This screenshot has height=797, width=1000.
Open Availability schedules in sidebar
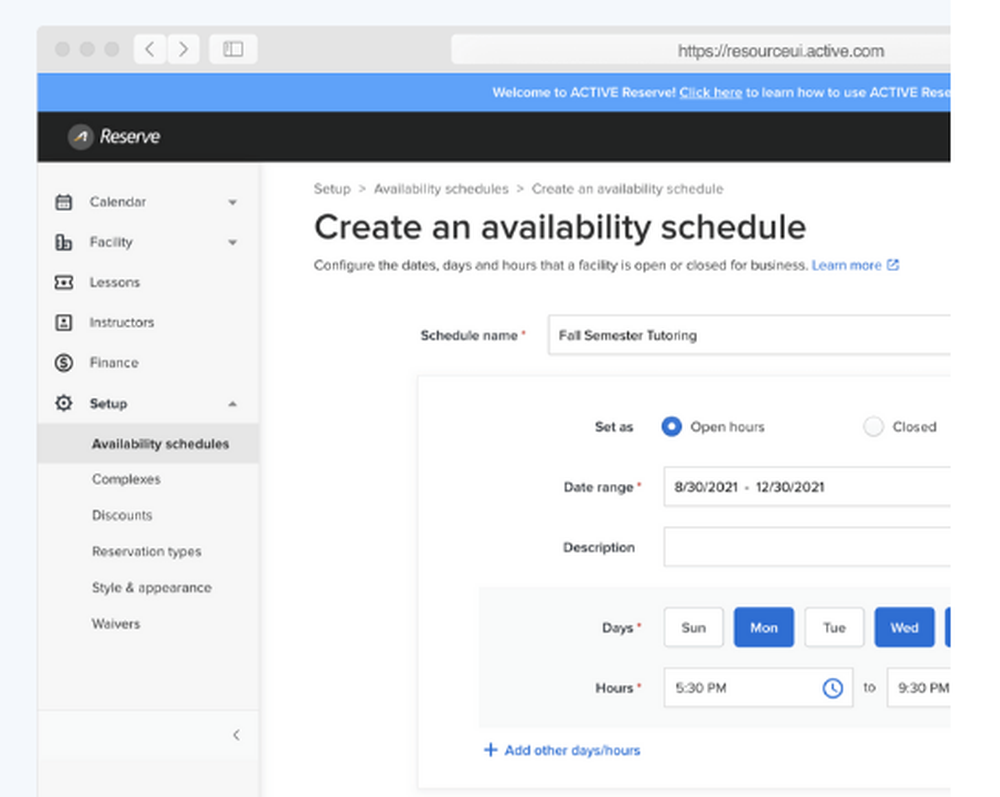(148, 444)
